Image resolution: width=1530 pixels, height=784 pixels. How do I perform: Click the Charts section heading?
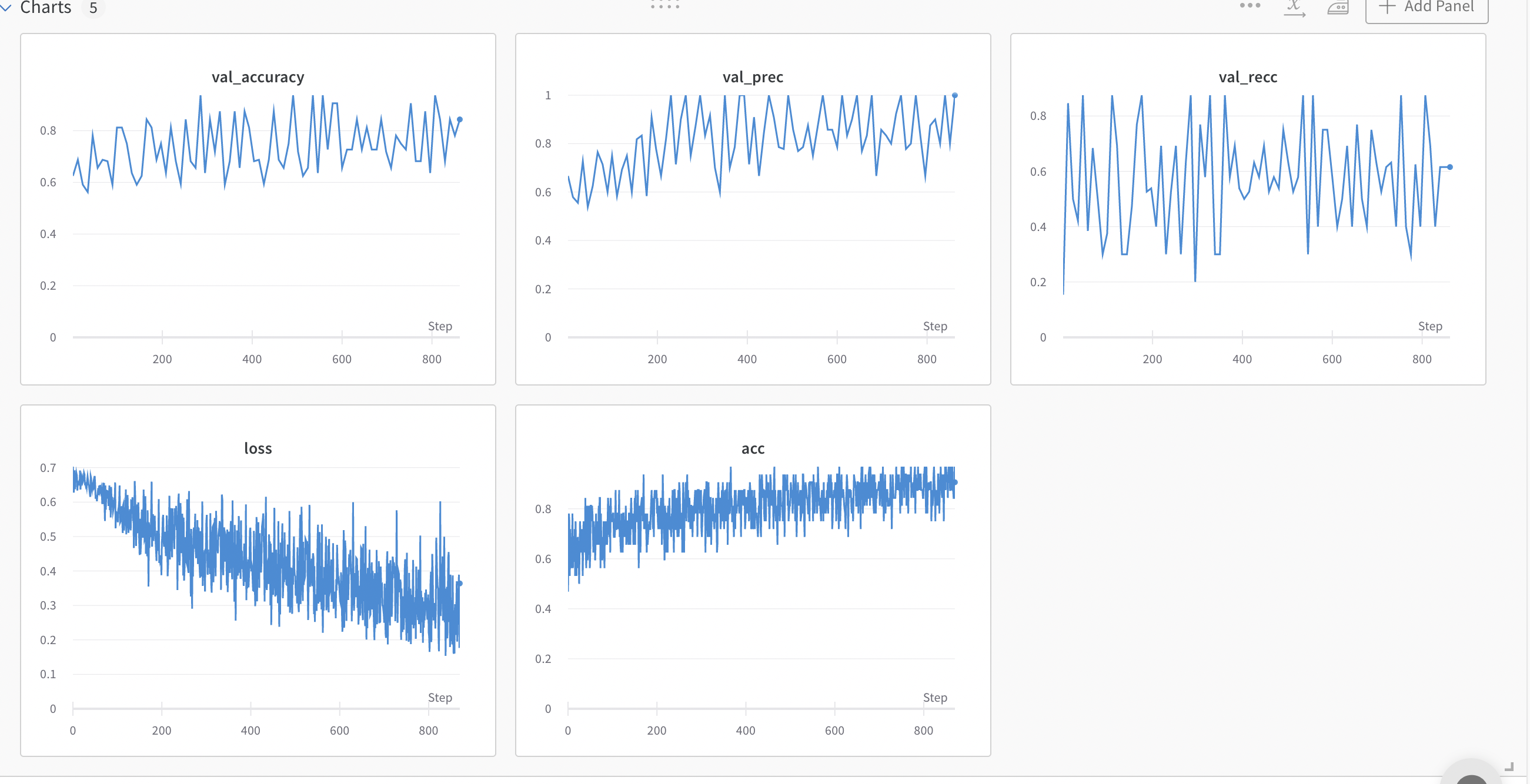point(46,8)
